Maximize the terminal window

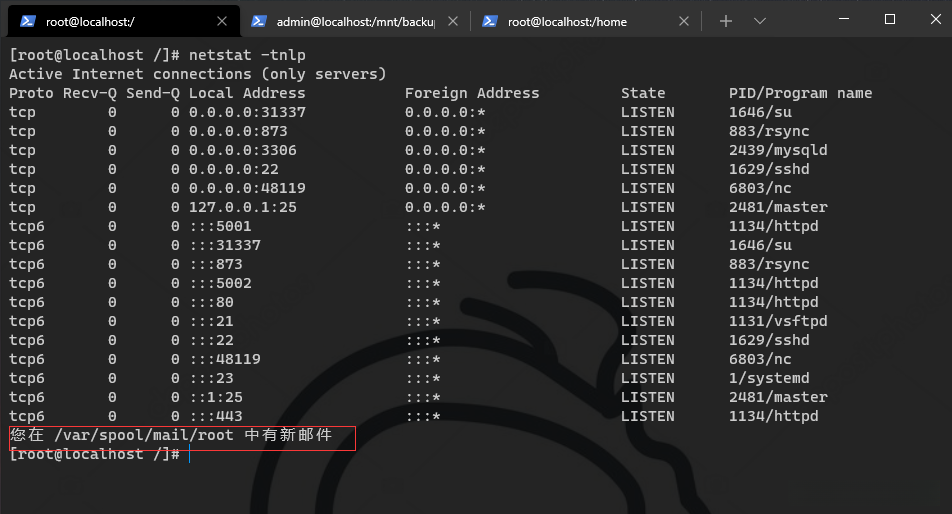(889, 19)
